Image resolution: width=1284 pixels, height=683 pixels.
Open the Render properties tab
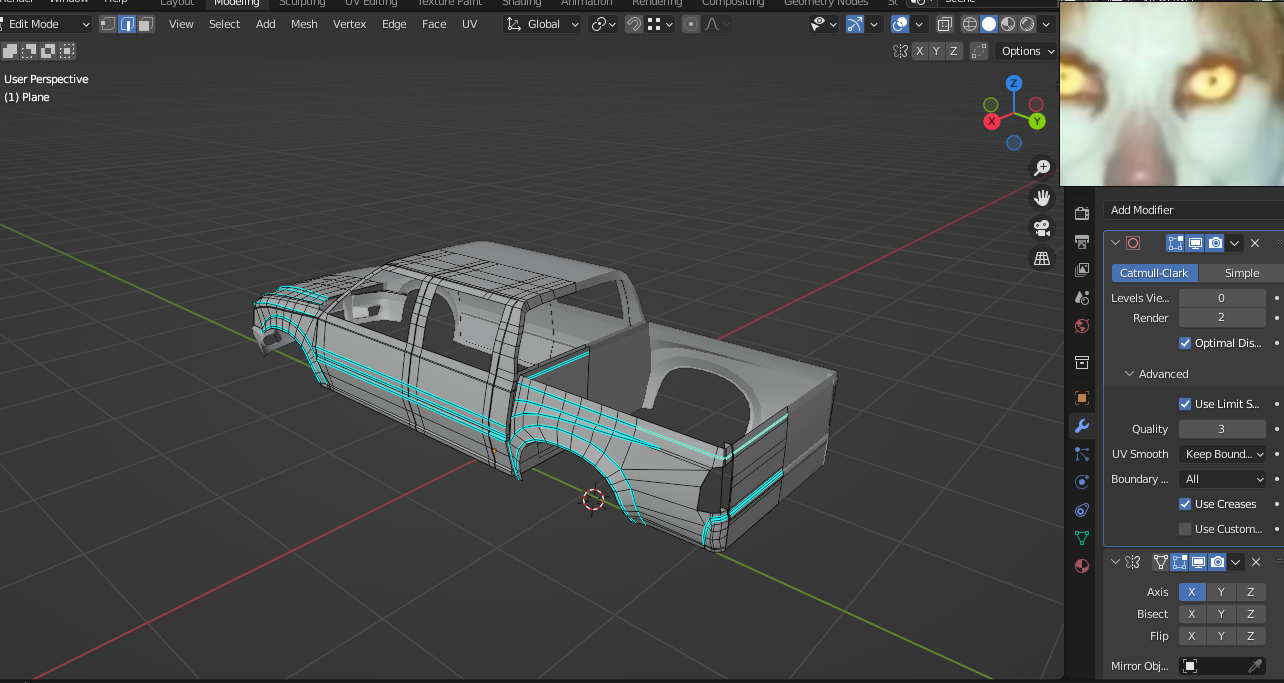tap(1081, 214)
